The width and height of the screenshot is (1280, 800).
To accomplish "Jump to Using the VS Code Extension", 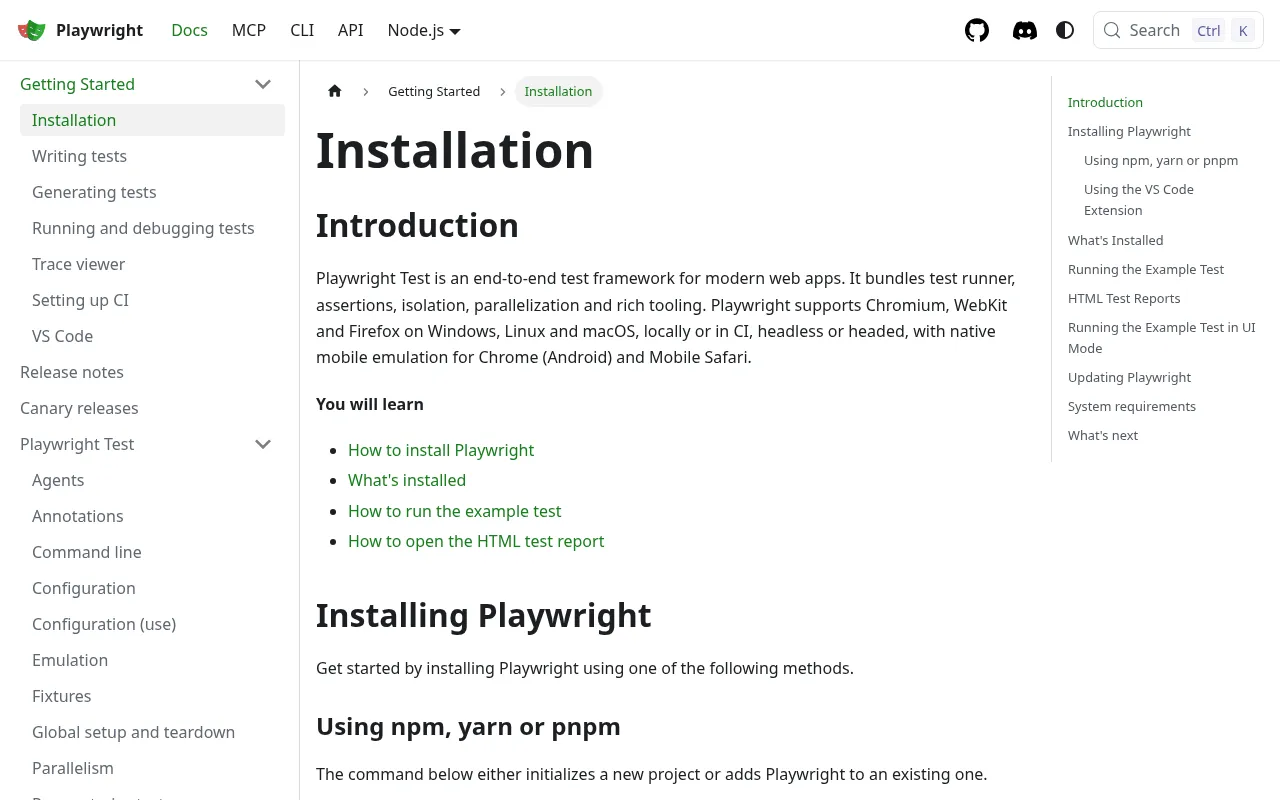I will coord(1139,200).
